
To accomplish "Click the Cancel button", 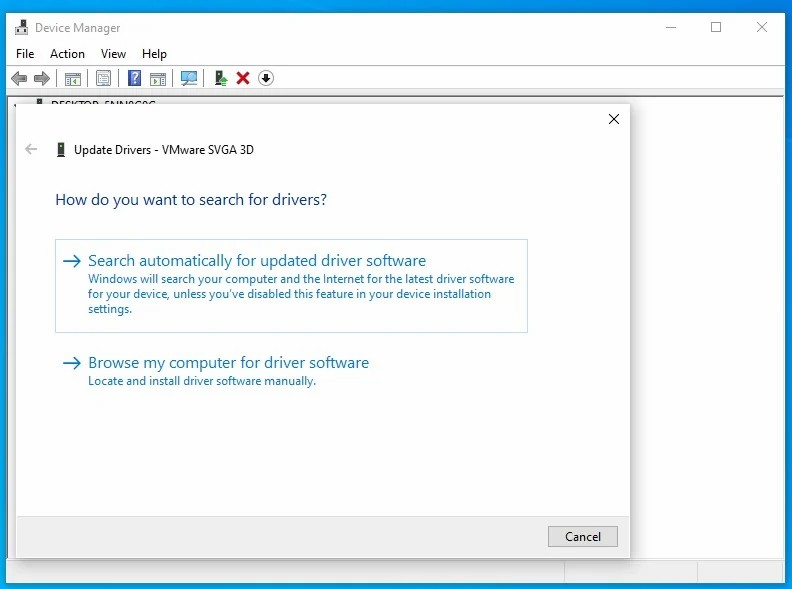I will coord(582,536).
